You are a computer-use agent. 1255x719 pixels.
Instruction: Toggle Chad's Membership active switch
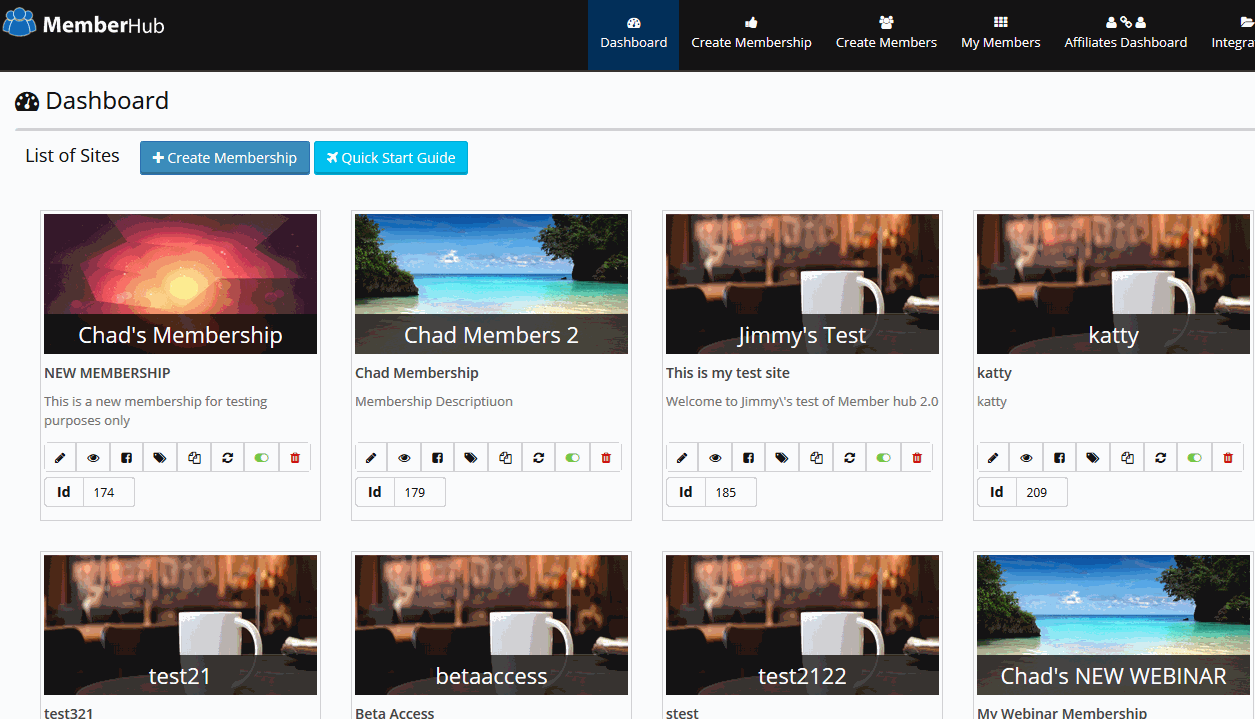click(262, 457)
